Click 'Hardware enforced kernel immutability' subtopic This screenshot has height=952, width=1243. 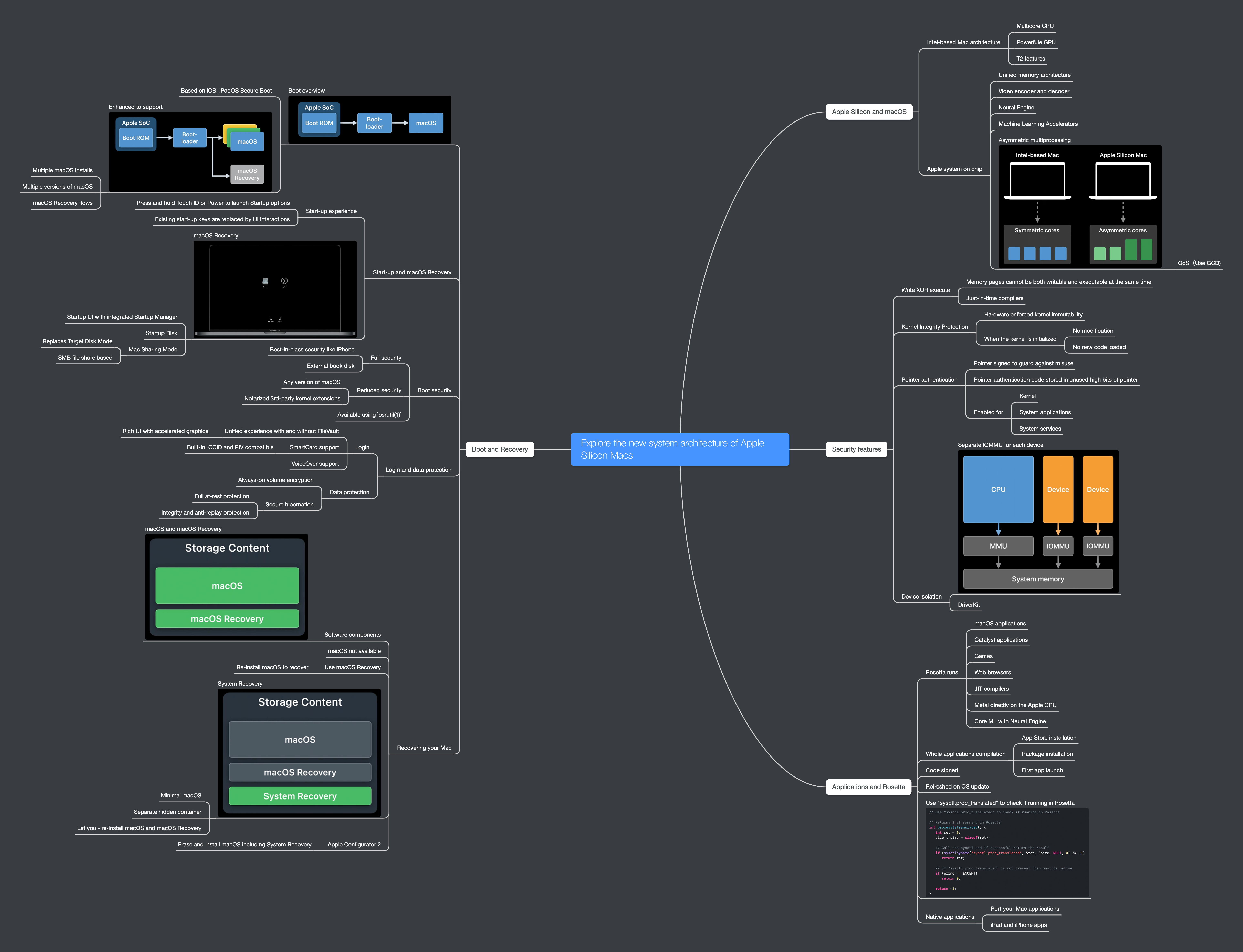tap(1033, 315)
